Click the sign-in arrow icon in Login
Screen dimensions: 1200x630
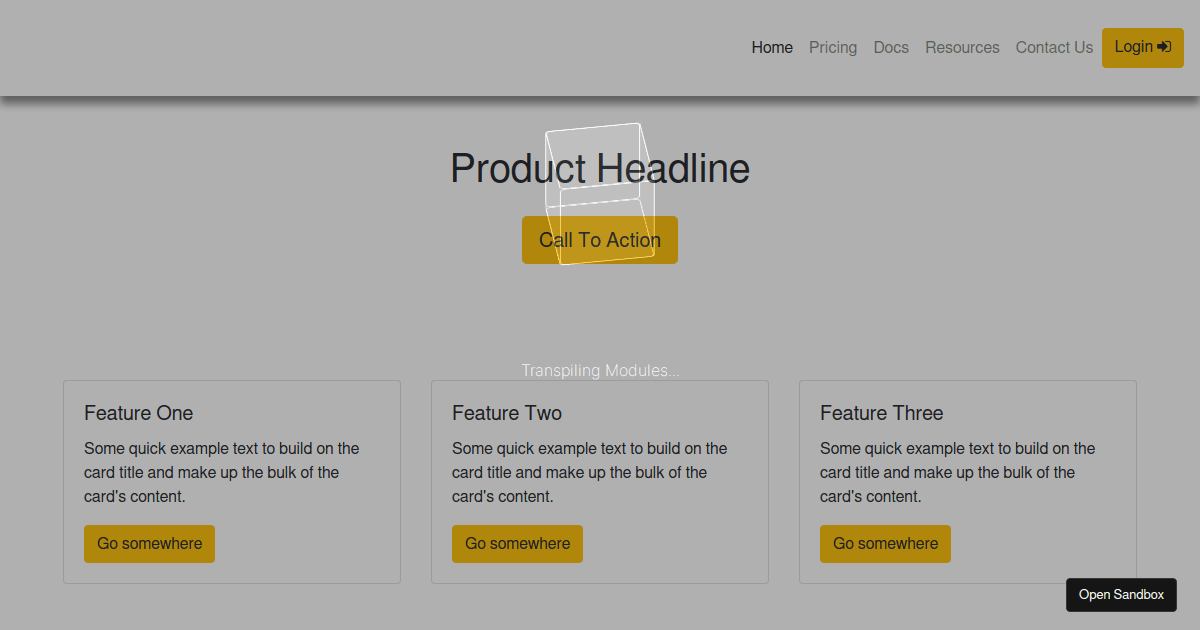pyautogui.click(x=1163, y=47)
